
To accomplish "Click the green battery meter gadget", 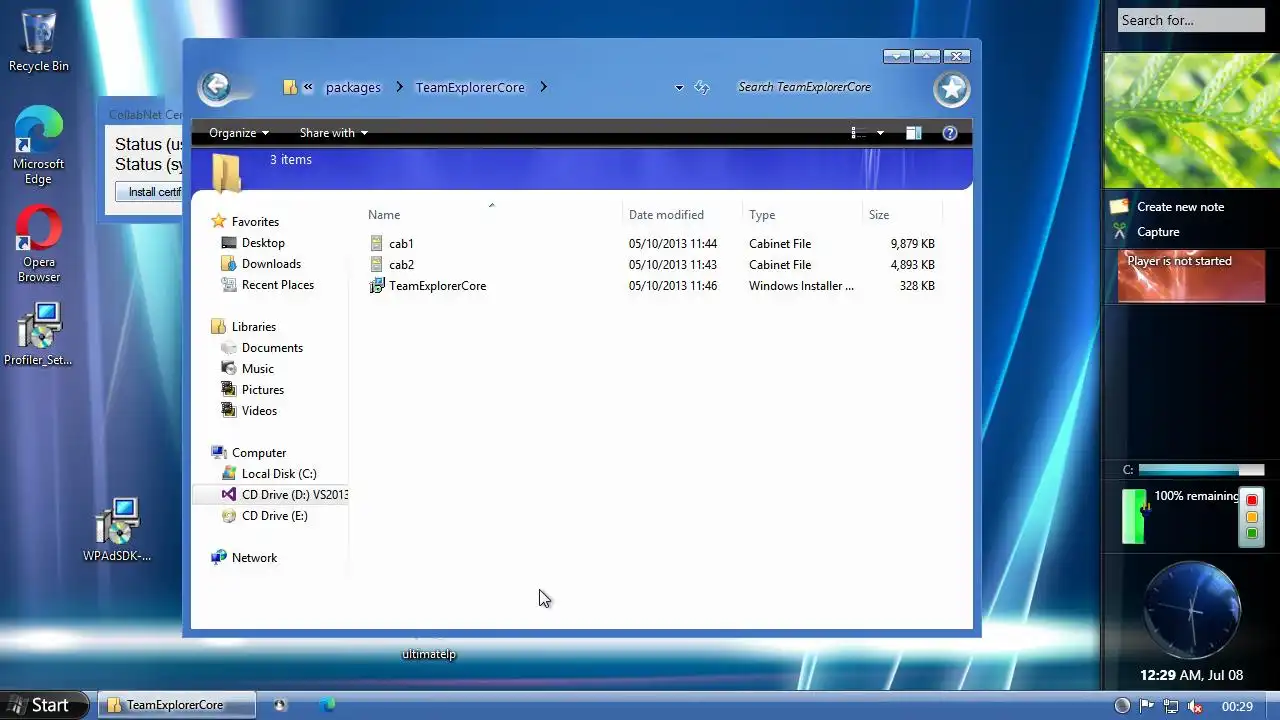I will point(1133,516).
